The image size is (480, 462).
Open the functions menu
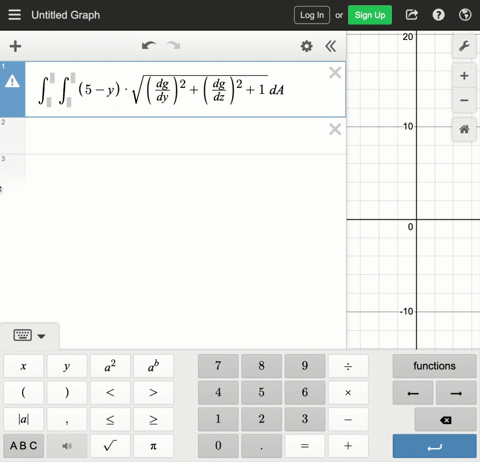(434, 366)
